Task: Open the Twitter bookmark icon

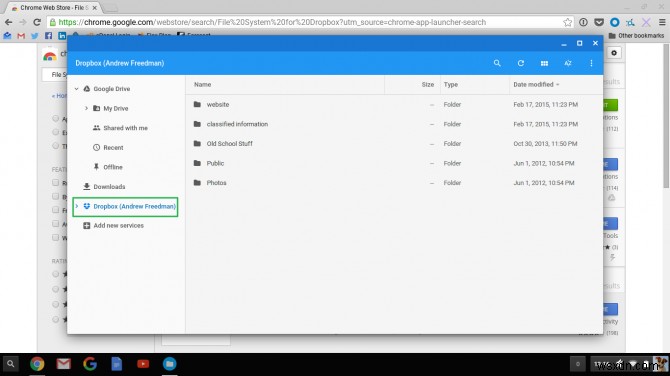Action: click(35, 36)
